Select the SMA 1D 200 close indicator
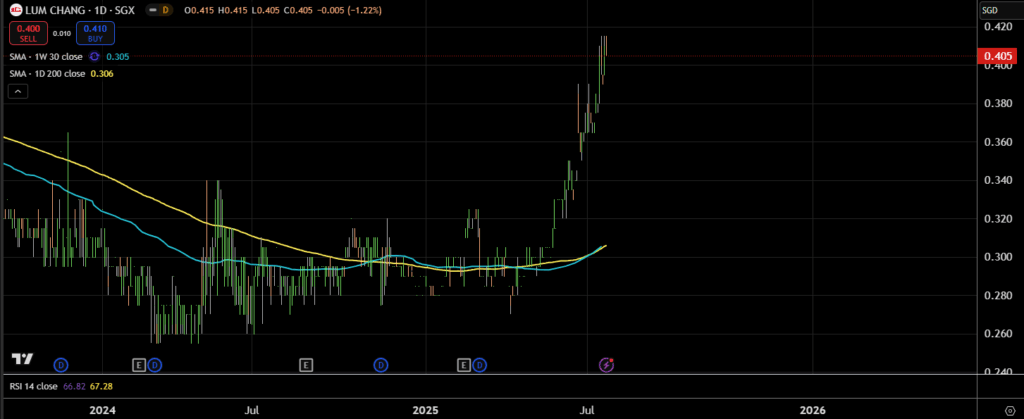Viewport: 1024px width, 419px height. click(x=47, y=73)
